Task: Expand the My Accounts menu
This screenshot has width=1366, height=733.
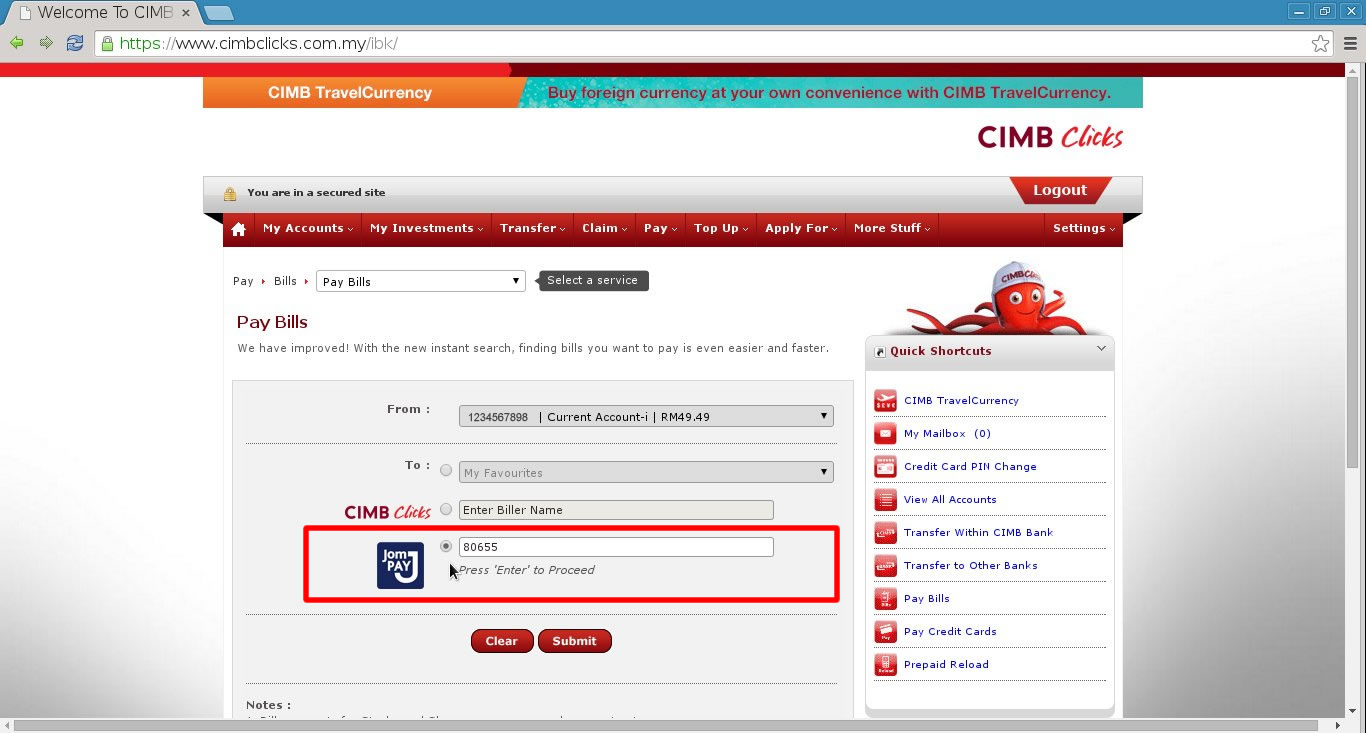Action: tap(308, 229)
